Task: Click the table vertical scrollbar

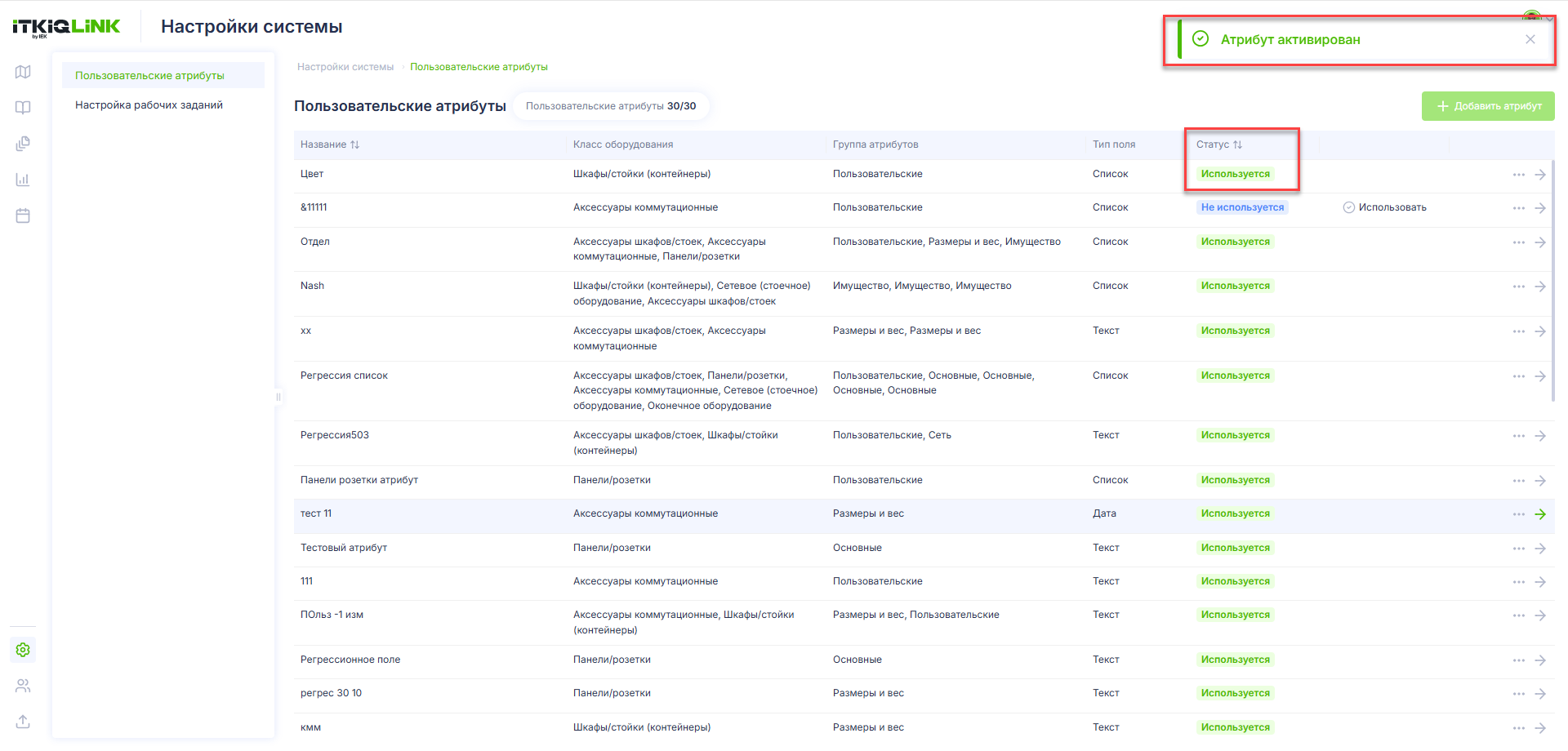Action: click(x=1552, y=279)
